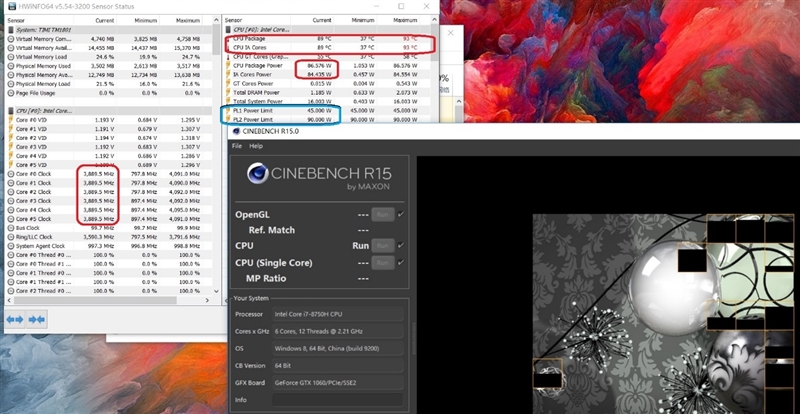Open the File menu in Cinebench
Screen dimensions: 800x414
237,146
